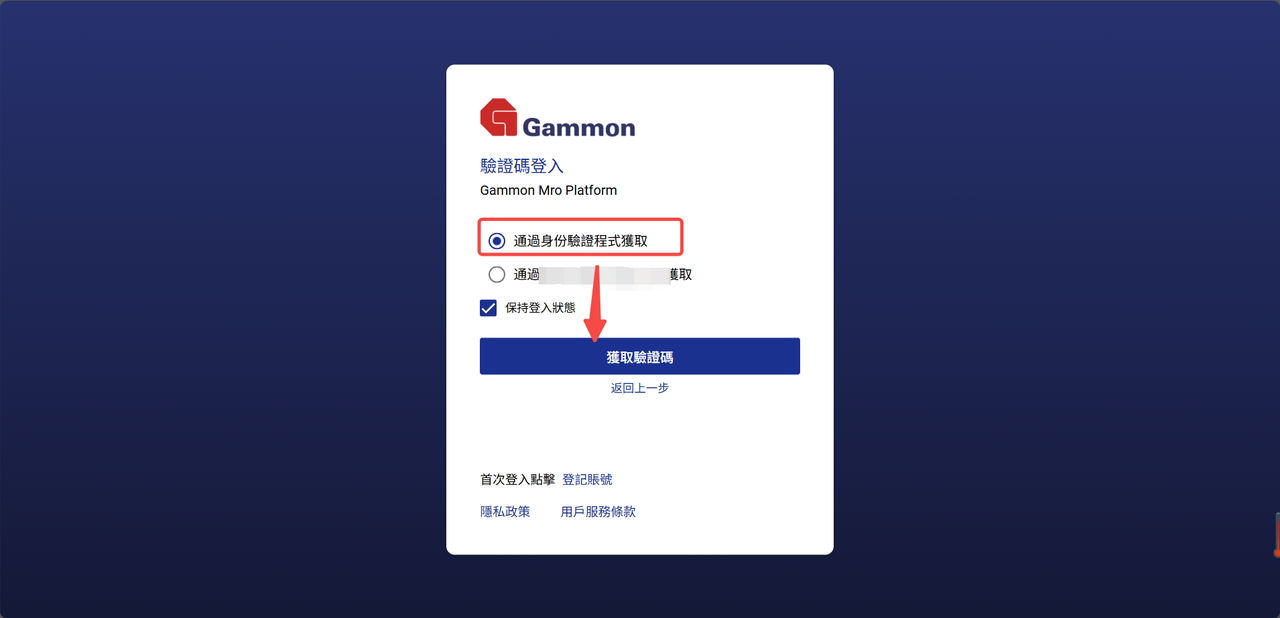Screen dimensions: 1280x618
Task: Click the 獲取 text ending the second option
Action: (x=680, y=274)
